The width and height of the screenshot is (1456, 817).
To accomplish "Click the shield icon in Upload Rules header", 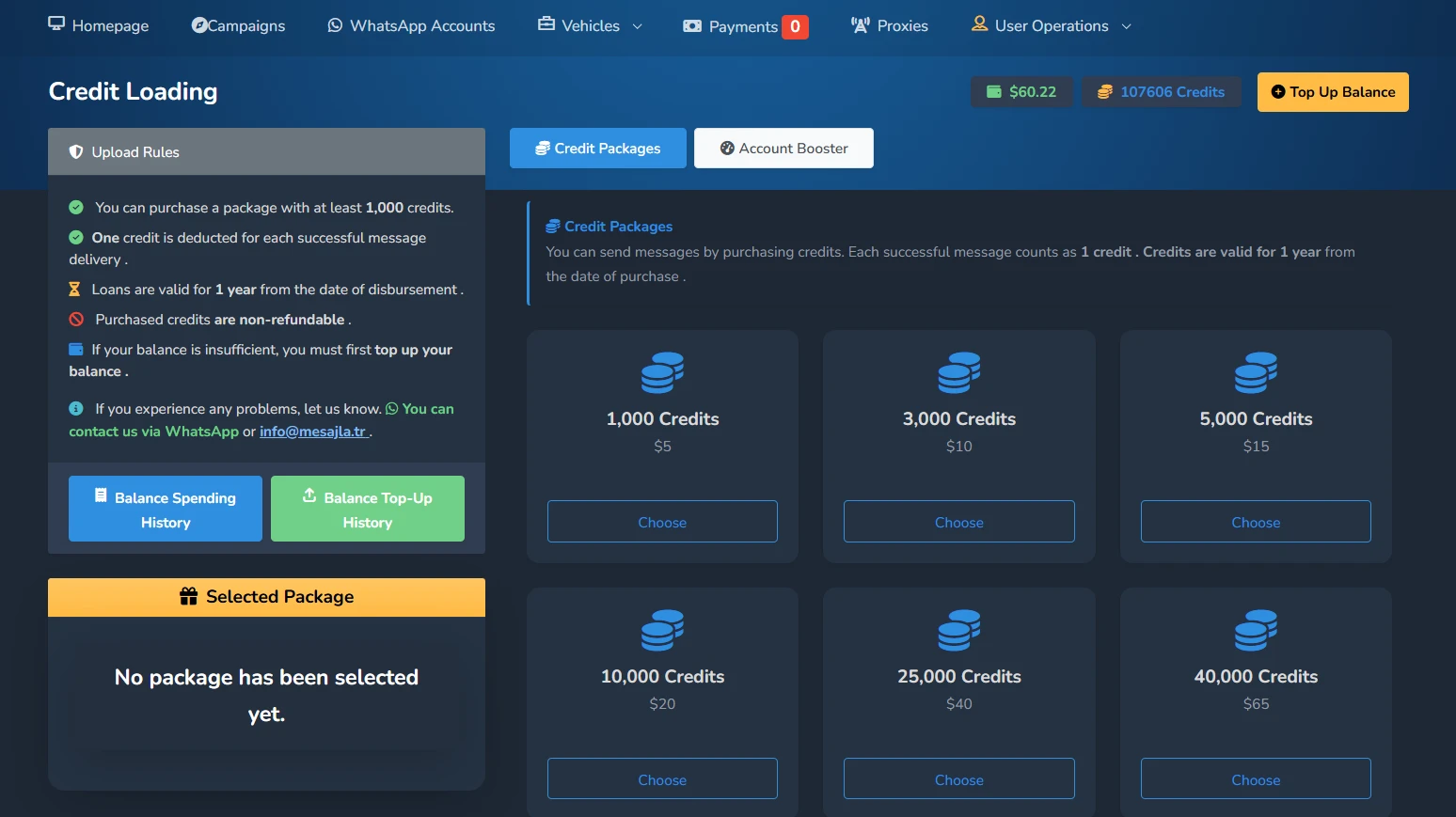I will [x=76, y=152].
